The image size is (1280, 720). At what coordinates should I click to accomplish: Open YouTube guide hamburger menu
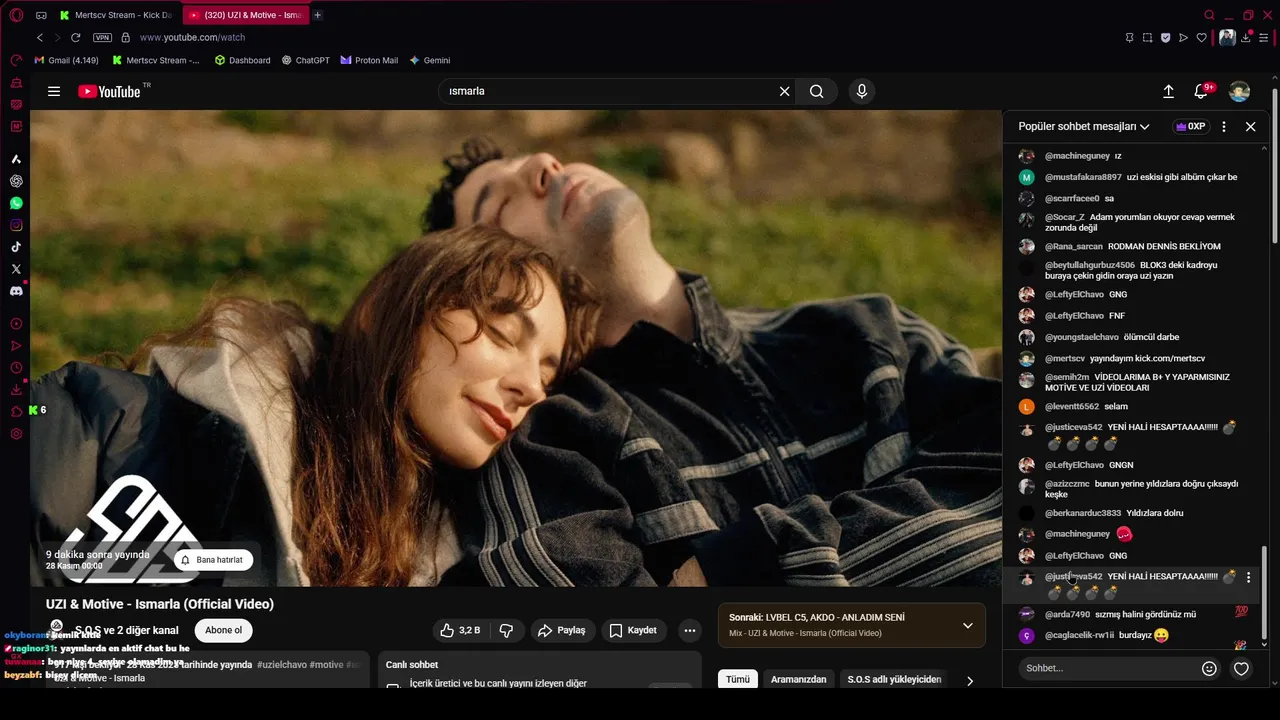54,91
